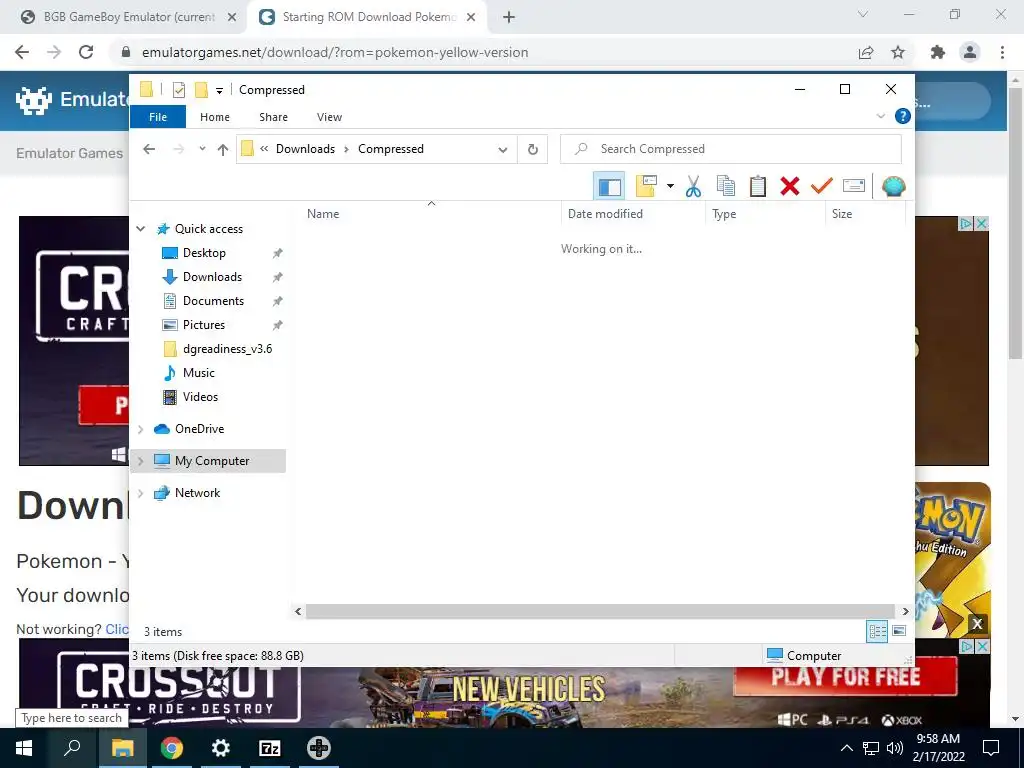Select Desktop in Quick access

[x=204, y=253]
